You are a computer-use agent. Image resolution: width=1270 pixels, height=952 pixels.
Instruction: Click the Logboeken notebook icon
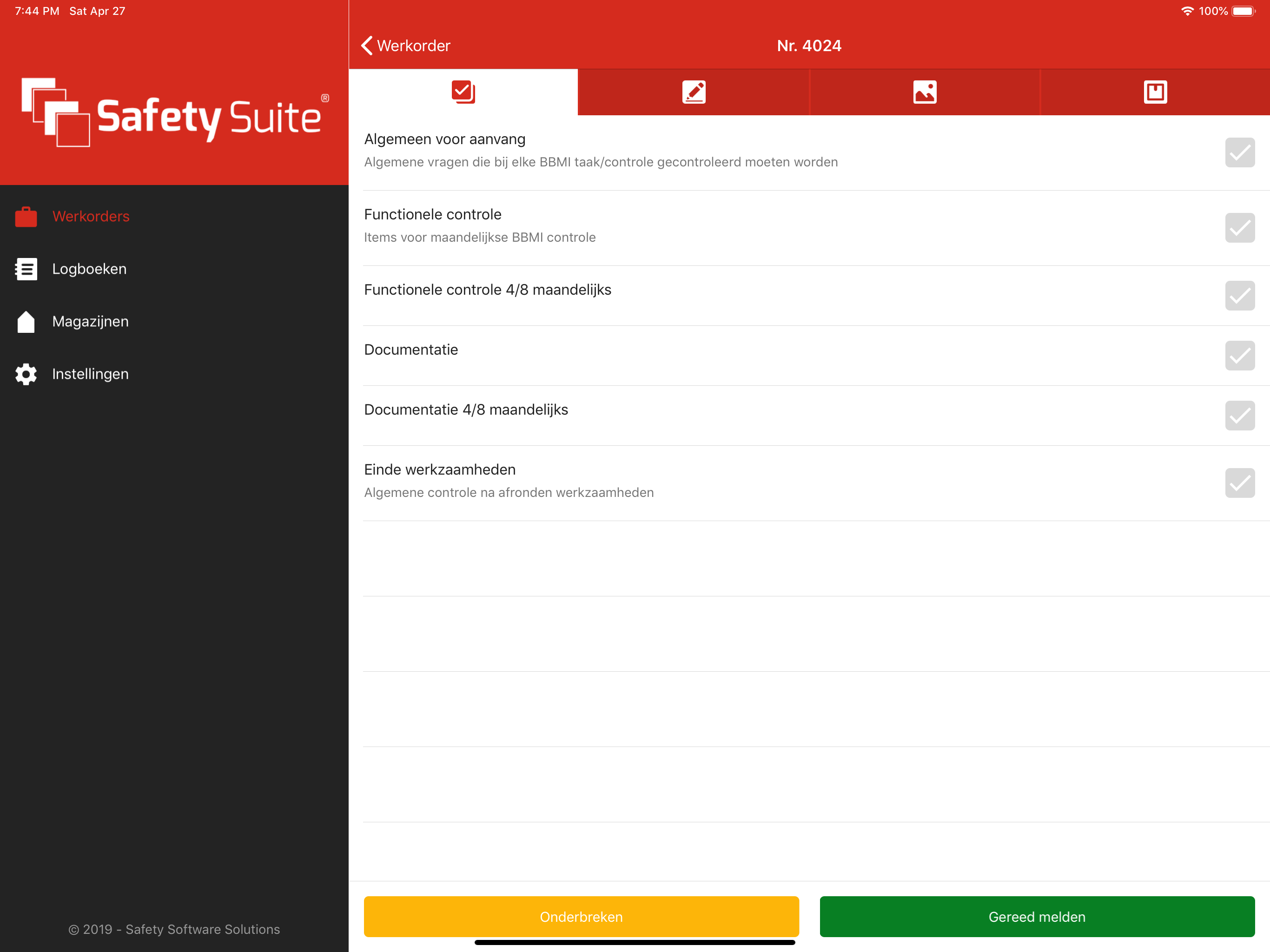coord(26,269)
